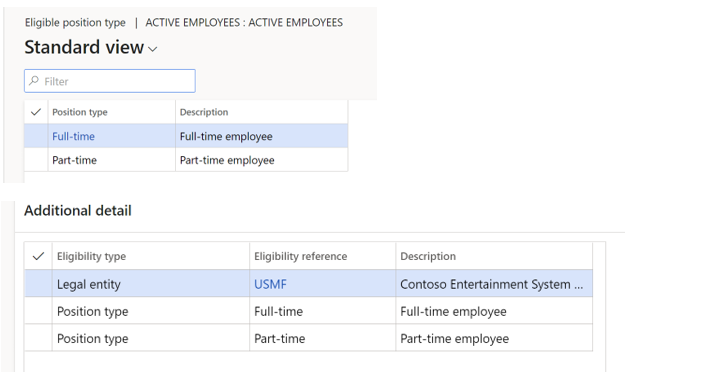Select Part-time employee cell in Additional detail
Viewport: 709px width, 392px height.
pyautogui.click(x=494, y=338)
